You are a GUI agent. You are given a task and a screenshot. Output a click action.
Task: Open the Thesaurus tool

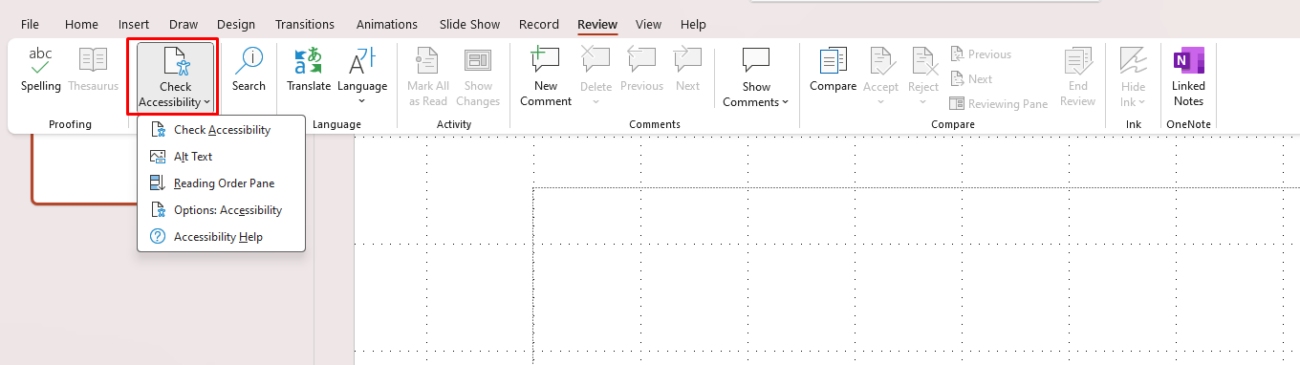(93, 70)
